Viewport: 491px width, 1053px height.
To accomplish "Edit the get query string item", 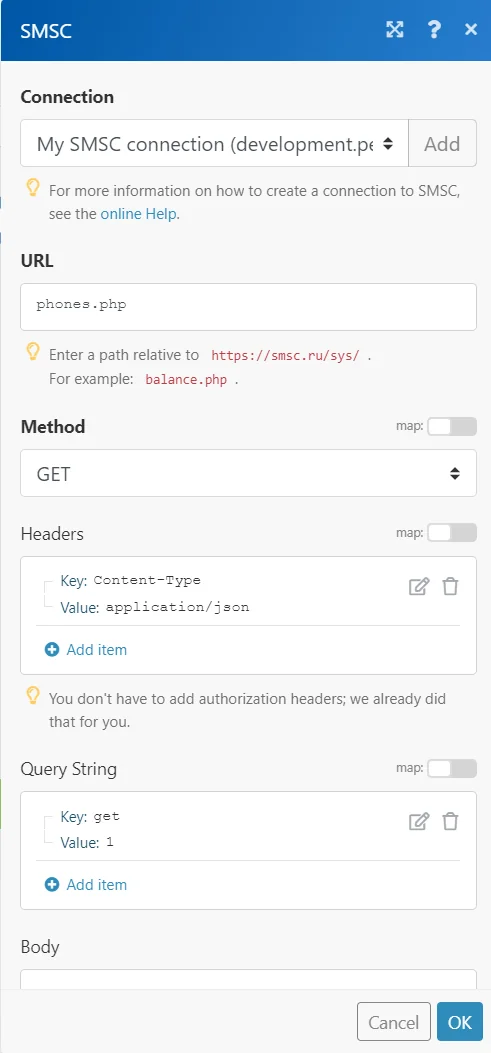I will (x=418, y=821).
